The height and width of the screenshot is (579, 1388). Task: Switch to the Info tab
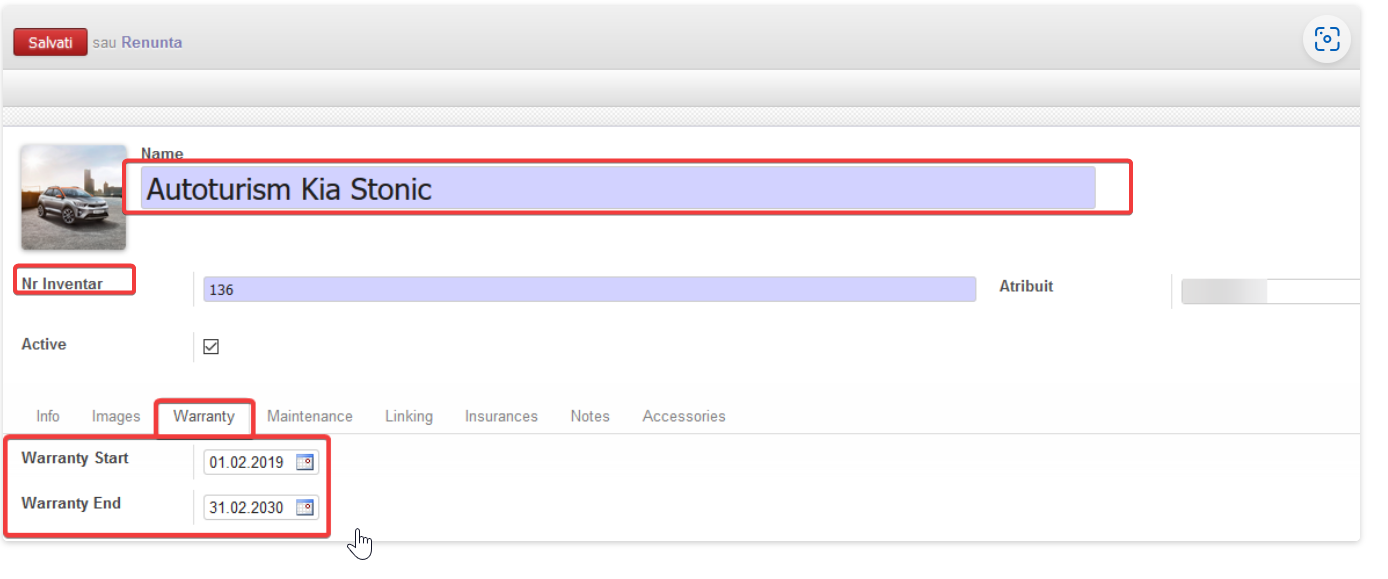pyautogui.click(x=48, y=416)
